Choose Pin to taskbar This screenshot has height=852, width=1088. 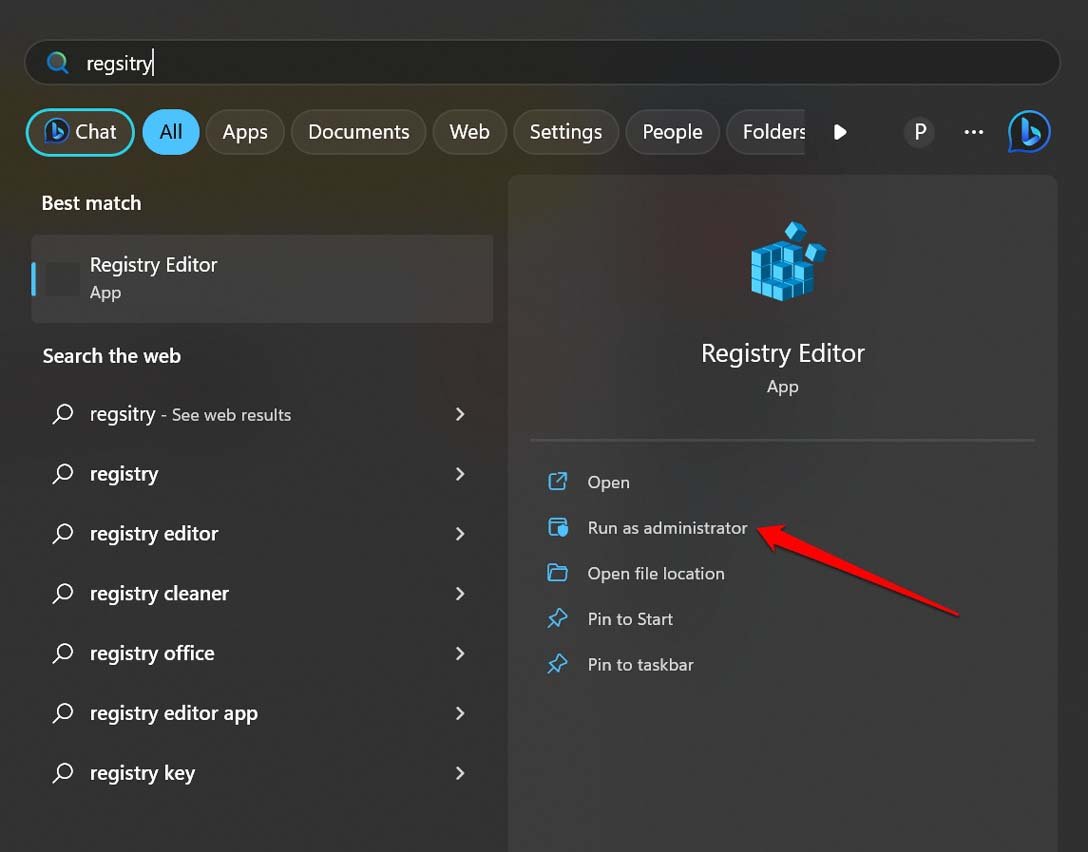pyautogui.click(x=640, y=665)
